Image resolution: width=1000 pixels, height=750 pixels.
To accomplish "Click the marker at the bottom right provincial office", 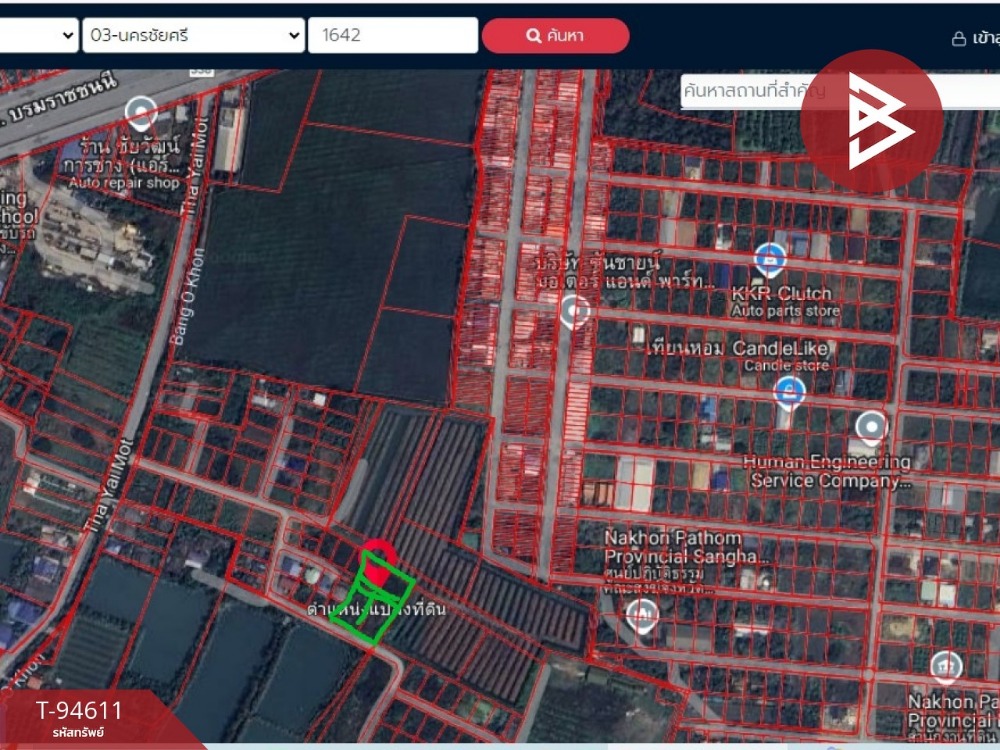I will point(946,666).
